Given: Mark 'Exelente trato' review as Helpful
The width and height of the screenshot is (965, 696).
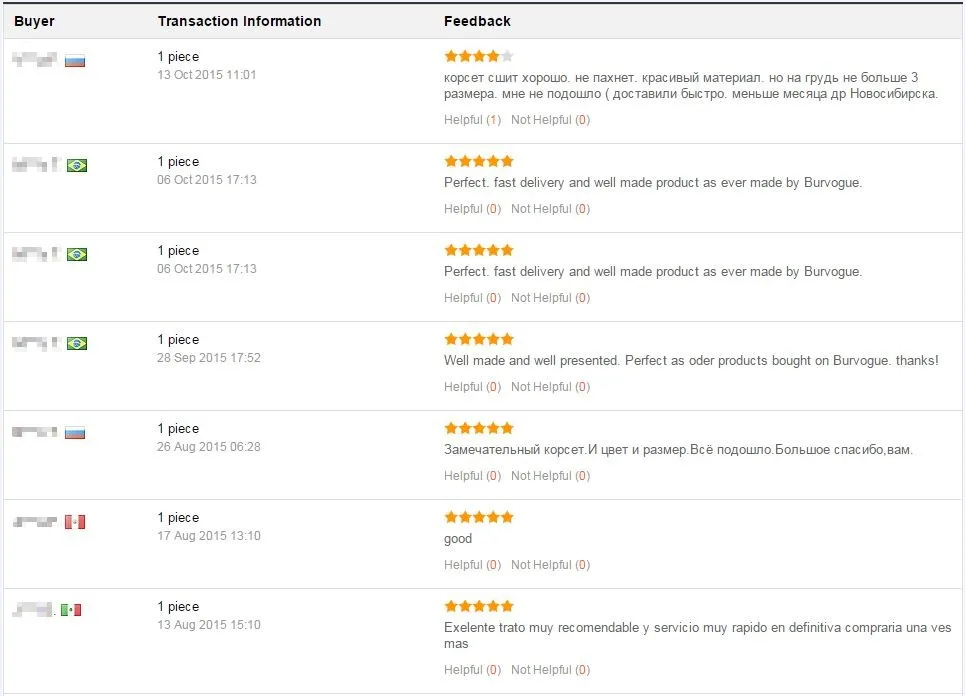Looking at the screenshot, I should [472, 670].
